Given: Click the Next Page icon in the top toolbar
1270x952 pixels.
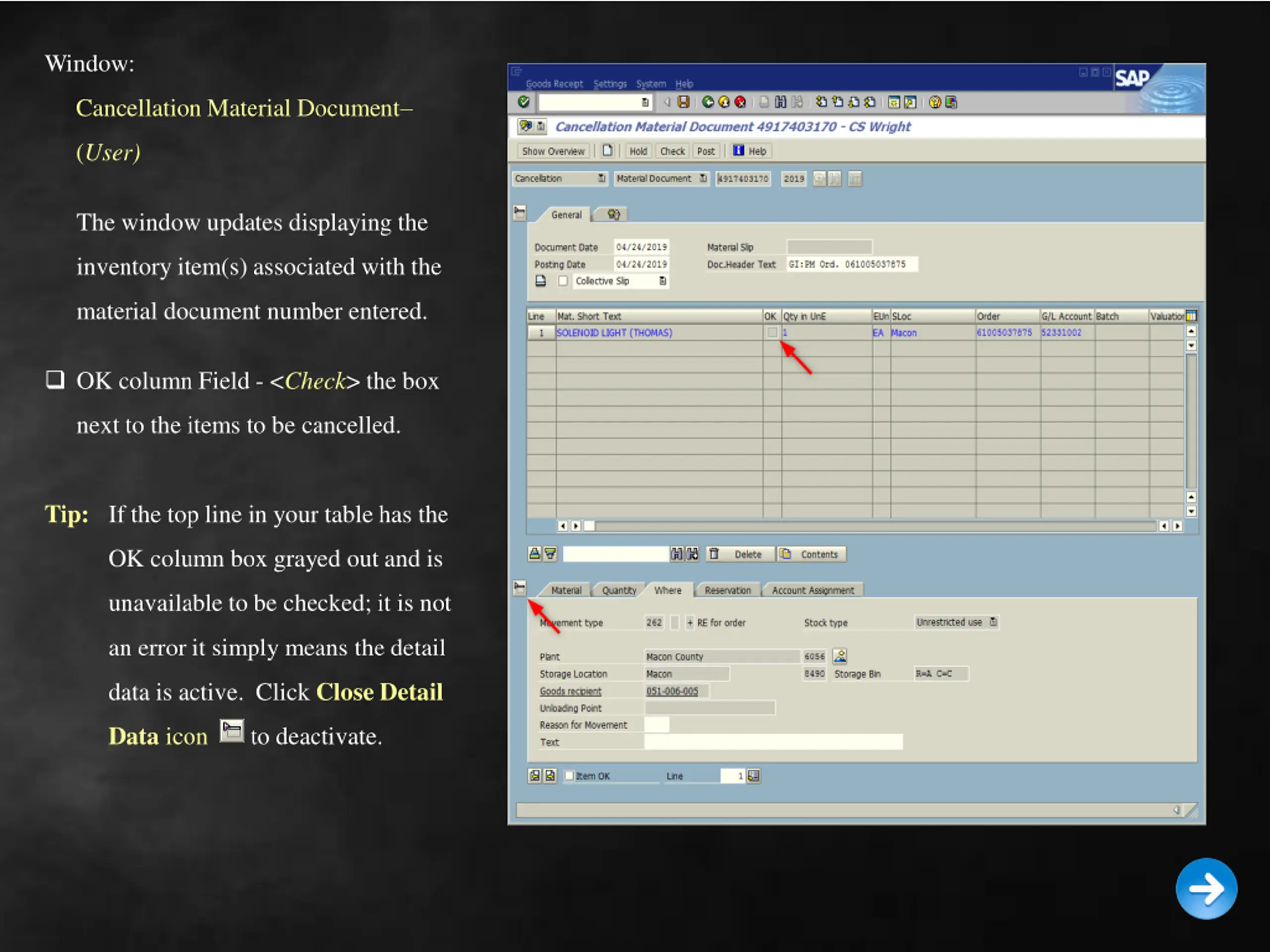Looking at the screenshot, I should coord(854,102).
